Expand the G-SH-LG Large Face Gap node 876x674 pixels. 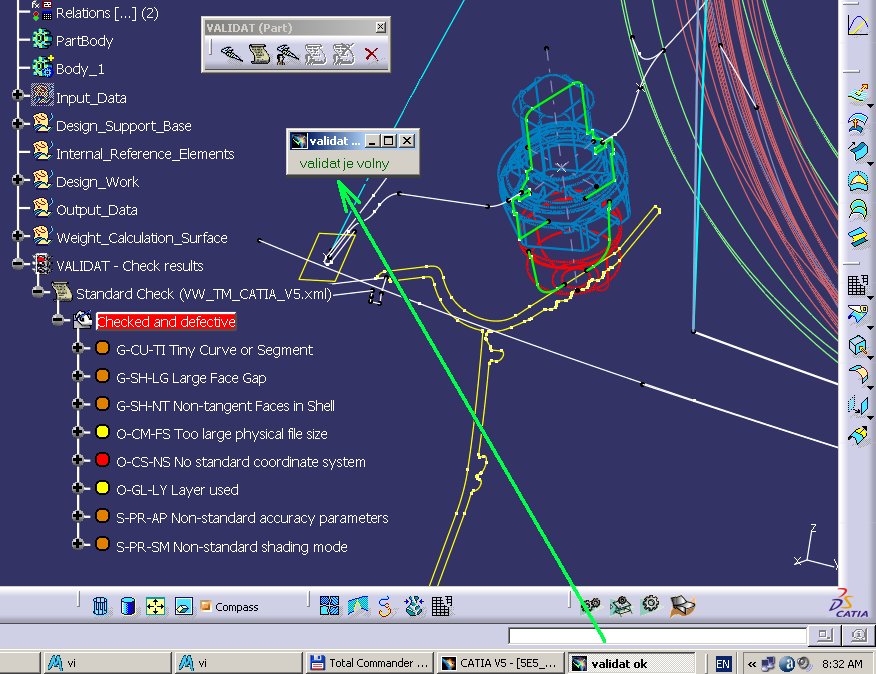[78, 376]
